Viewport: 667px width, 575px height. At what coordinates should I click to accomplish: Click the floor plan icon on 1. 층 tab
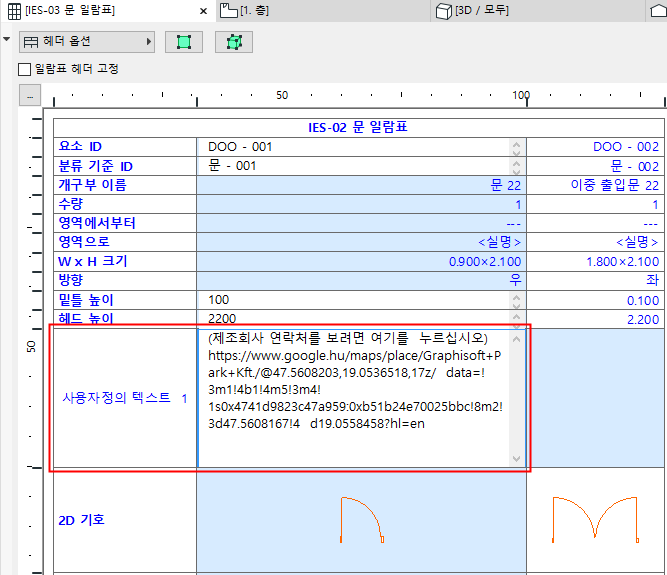coord(228,11)
